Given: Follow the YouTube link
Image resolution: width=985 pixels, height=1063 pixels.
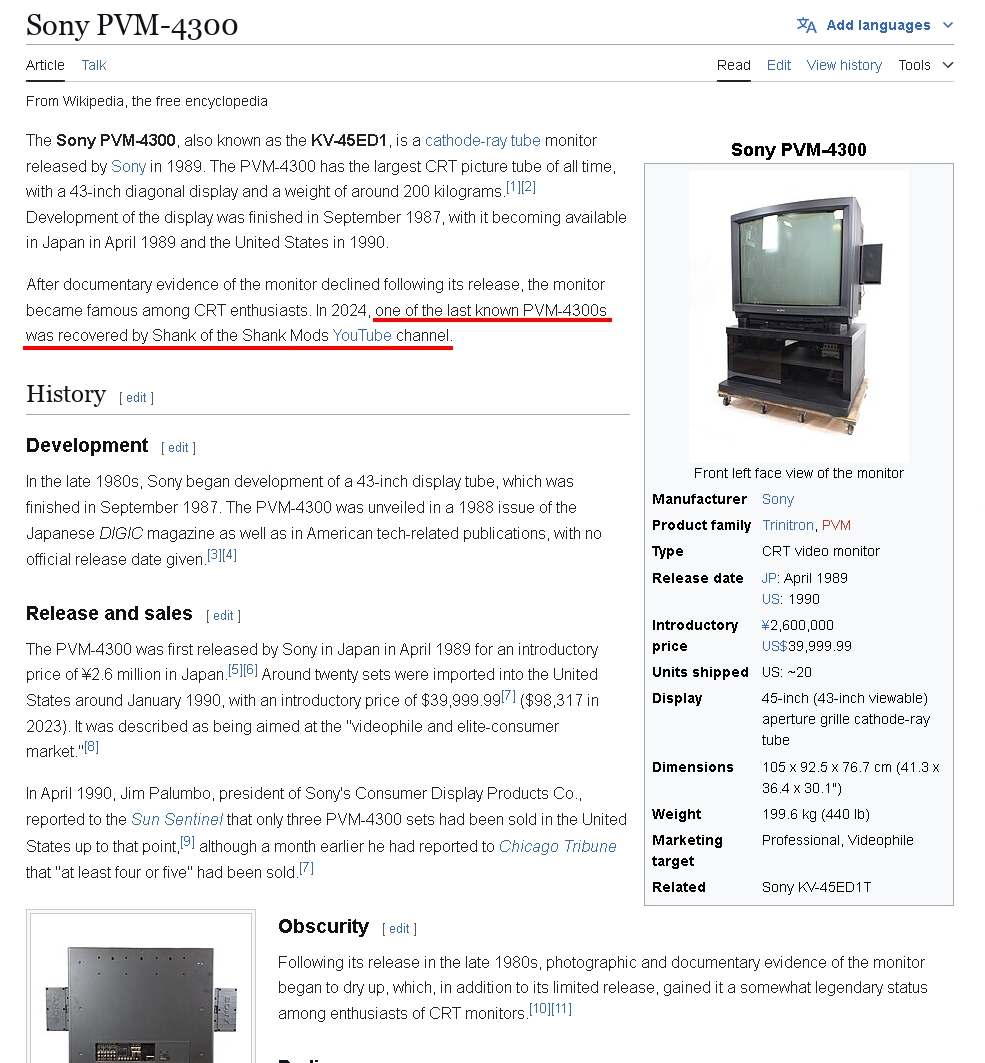Looking at the screenshot, I should pos(362,336).
